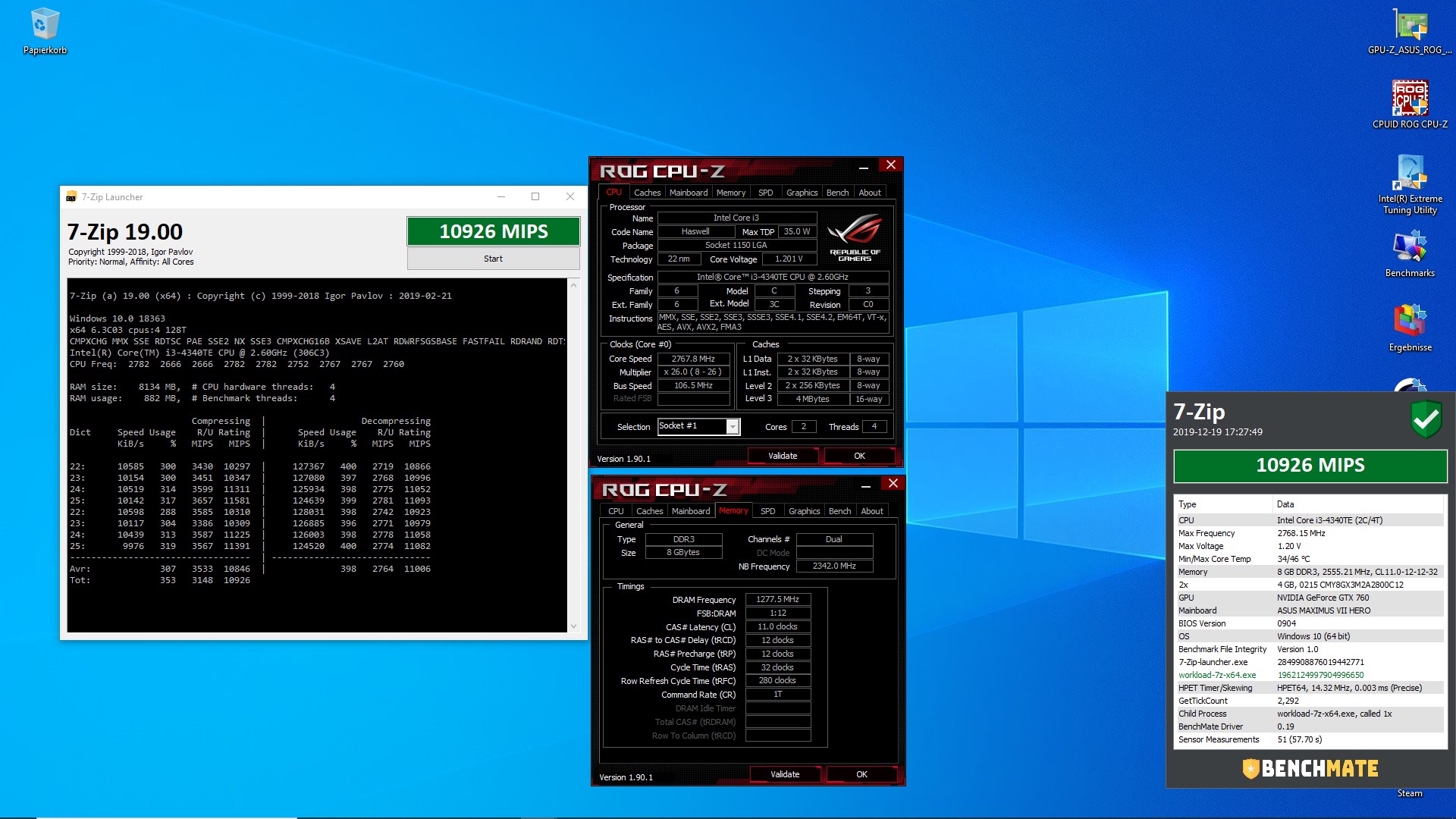
Task: Click the Republic of Gamers logo in CPU-Z
Action: tap(855, 237)
